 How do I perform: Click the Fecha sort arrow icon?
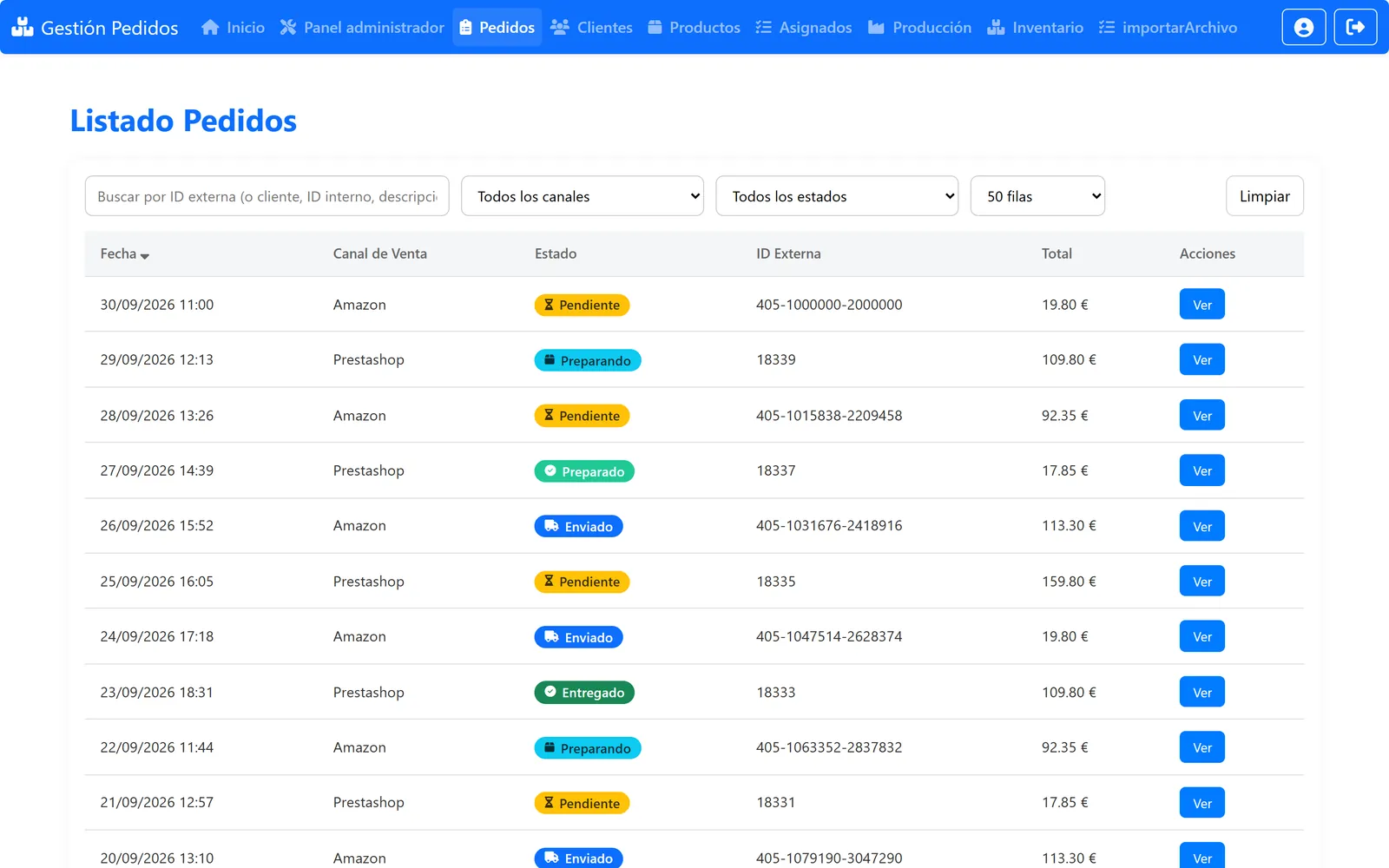point(145,255)
